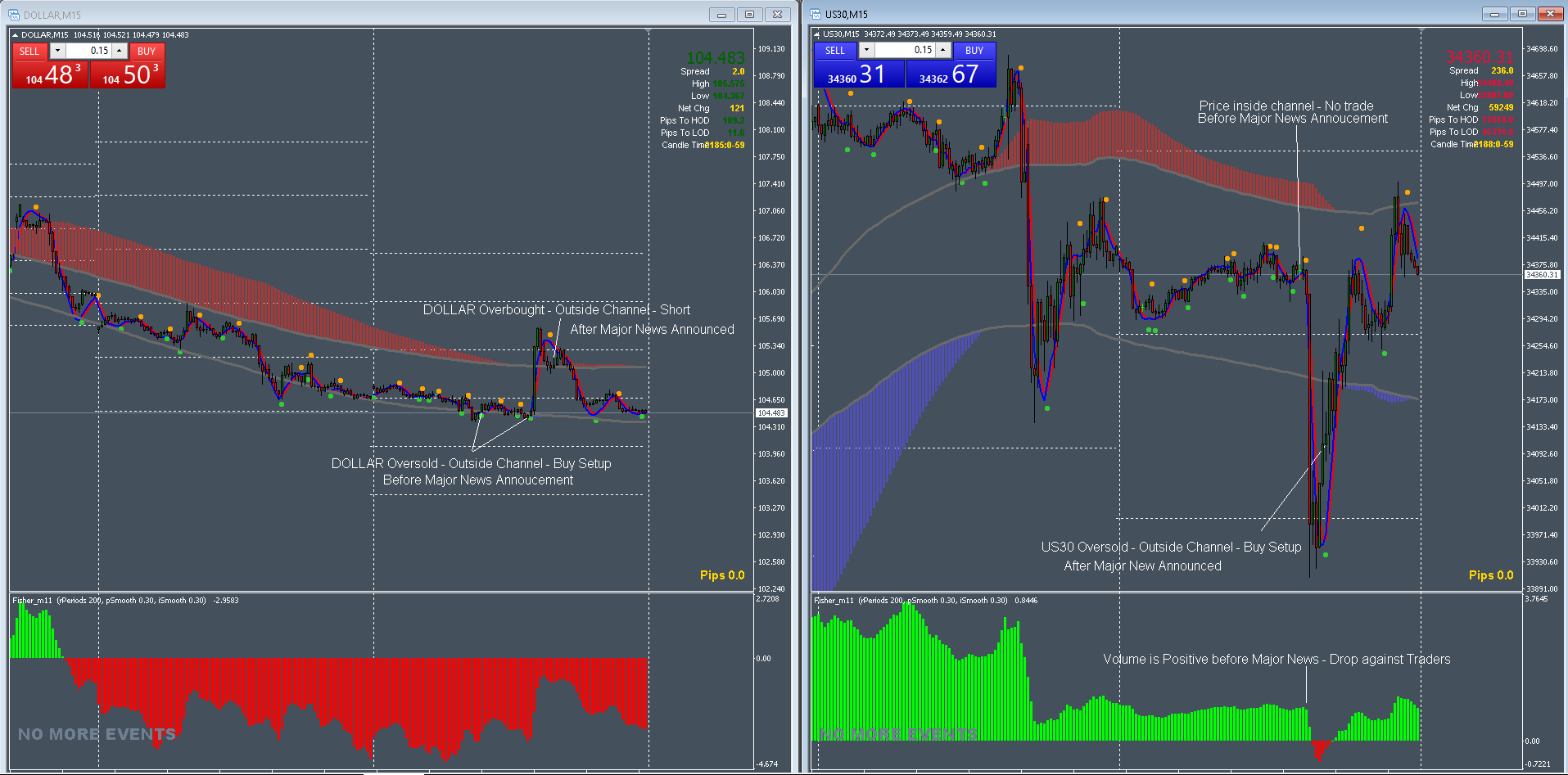Click the chart shift marker on DOLLAR chart
The image size is (1568, 775).
coord(648,32)
